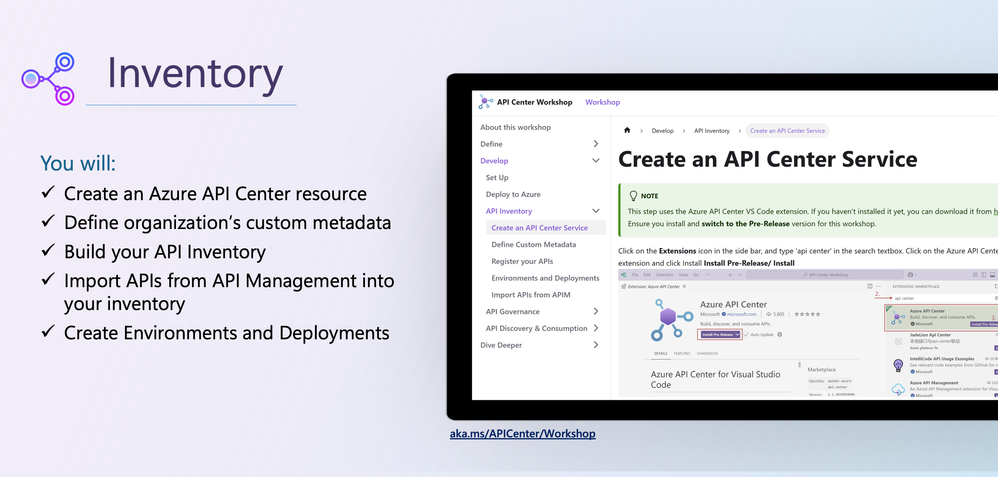This screenshot has width=998, height=477.
Task: Click the 'api center' extension search box
Action: pyautogui.click(x=942, y=298)
